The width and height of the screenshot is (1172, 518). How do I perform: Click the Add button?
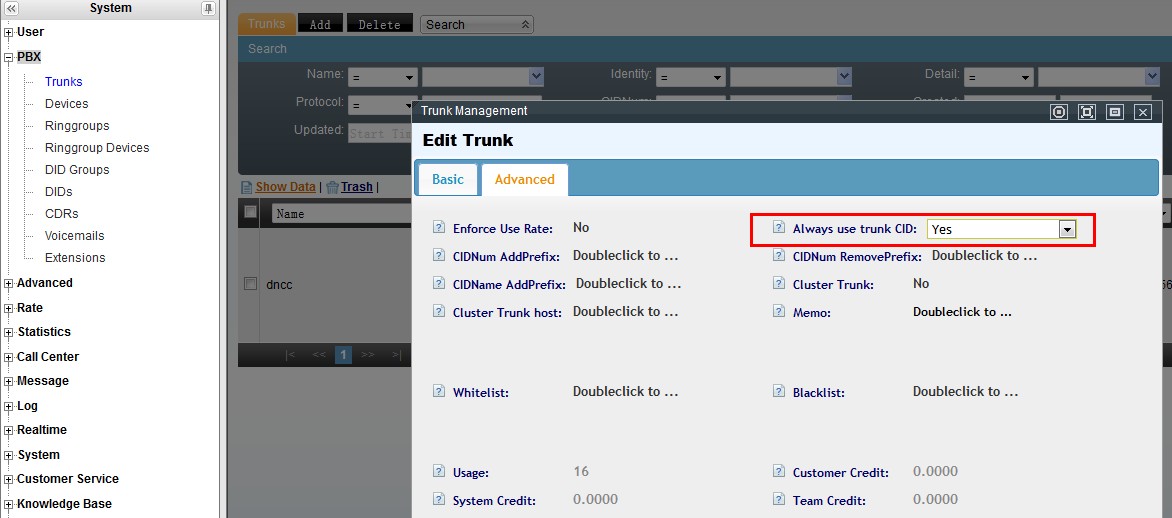click(x=320, y=24)
